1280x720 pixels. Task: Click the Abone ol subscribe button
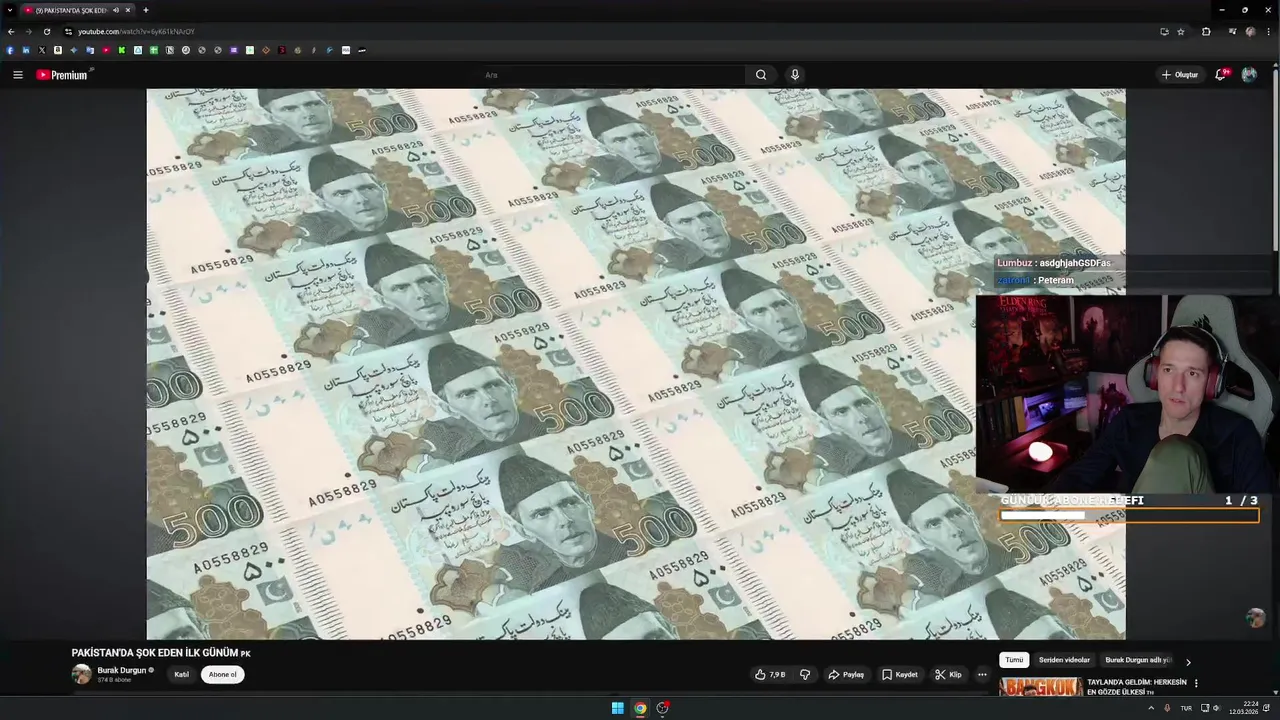click(x=223, y=675)
